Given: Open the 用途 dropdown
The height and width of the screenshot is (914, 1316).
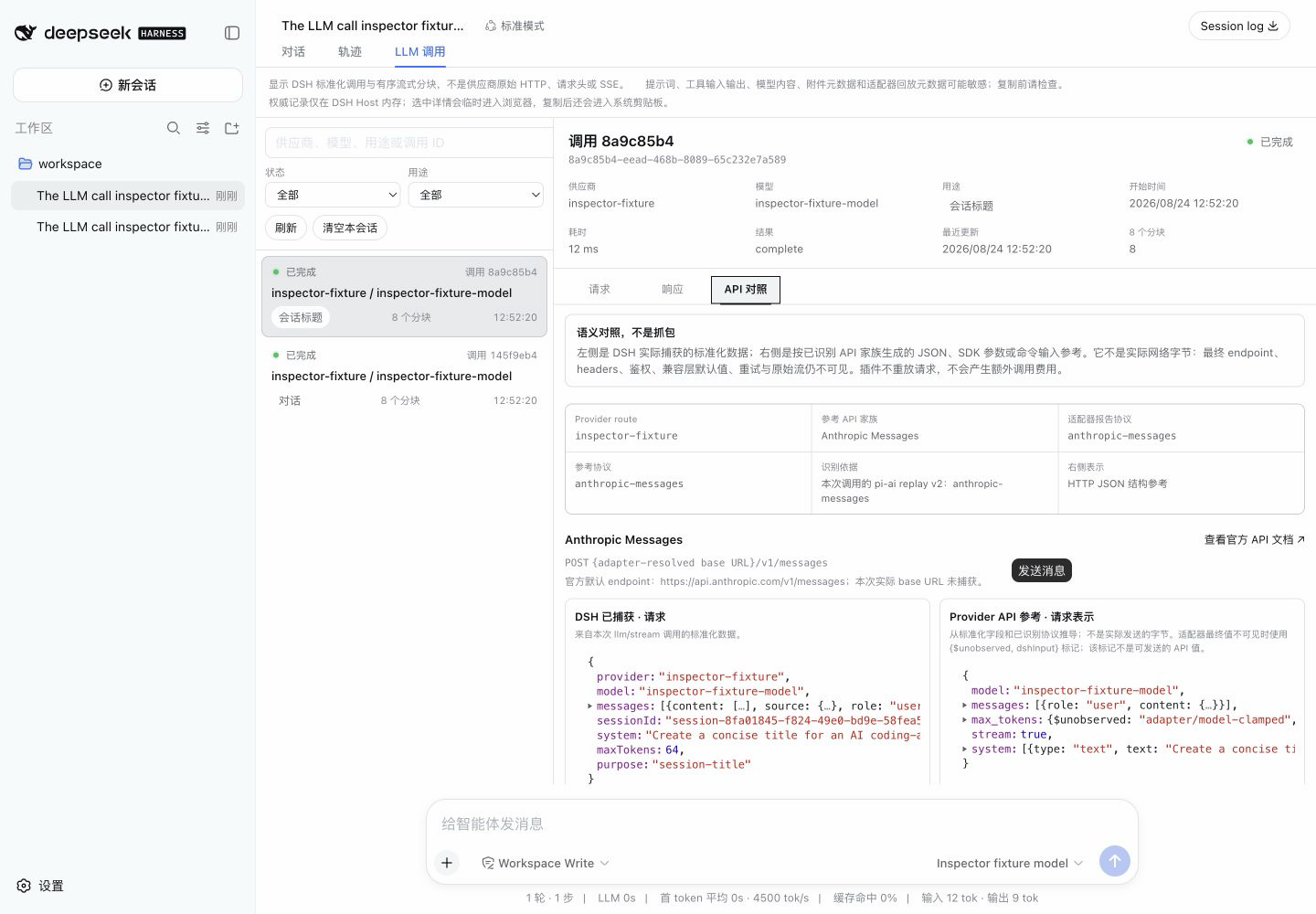Looking at the screenshot, I should 475,195.
